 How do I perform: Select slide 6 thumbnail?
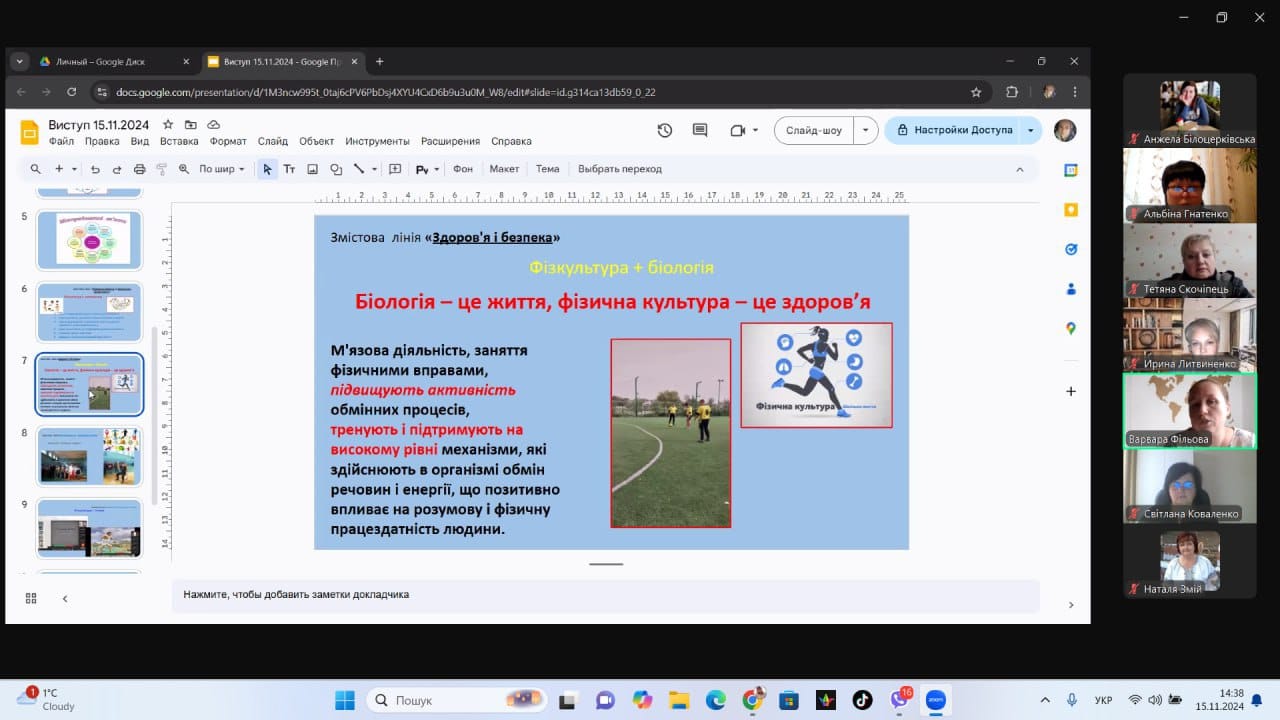[x=90, y=312]
